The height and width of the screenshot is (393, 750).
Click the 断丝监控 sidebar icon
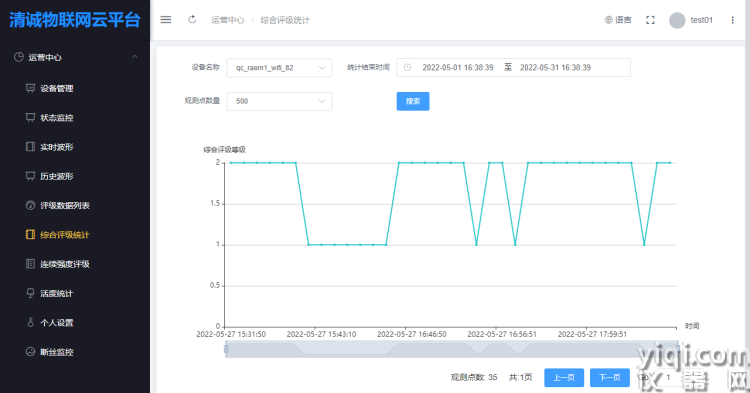pyautogui.click(x=30, y=351)
